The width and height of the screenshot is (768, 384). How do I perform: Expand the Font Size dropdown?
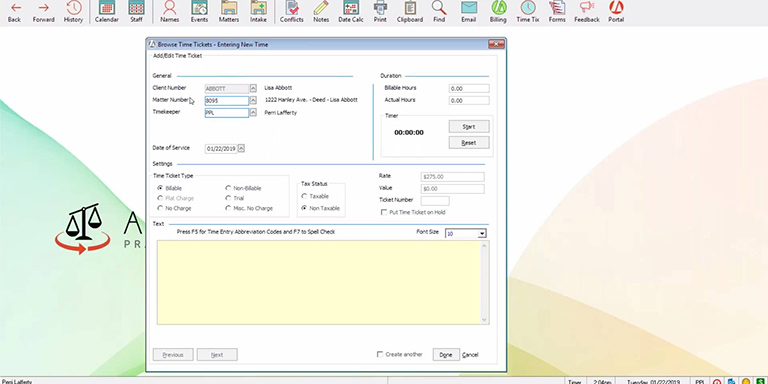482,234
